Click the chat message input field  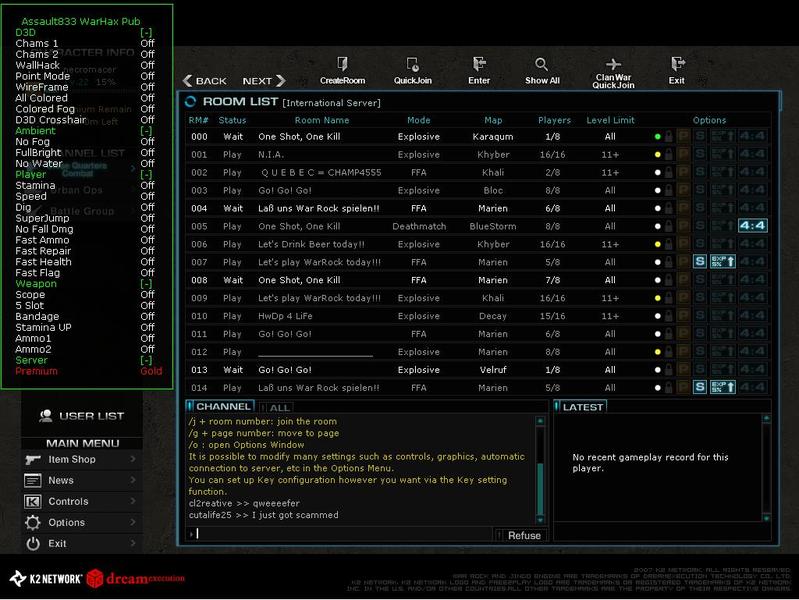(339, 534)
